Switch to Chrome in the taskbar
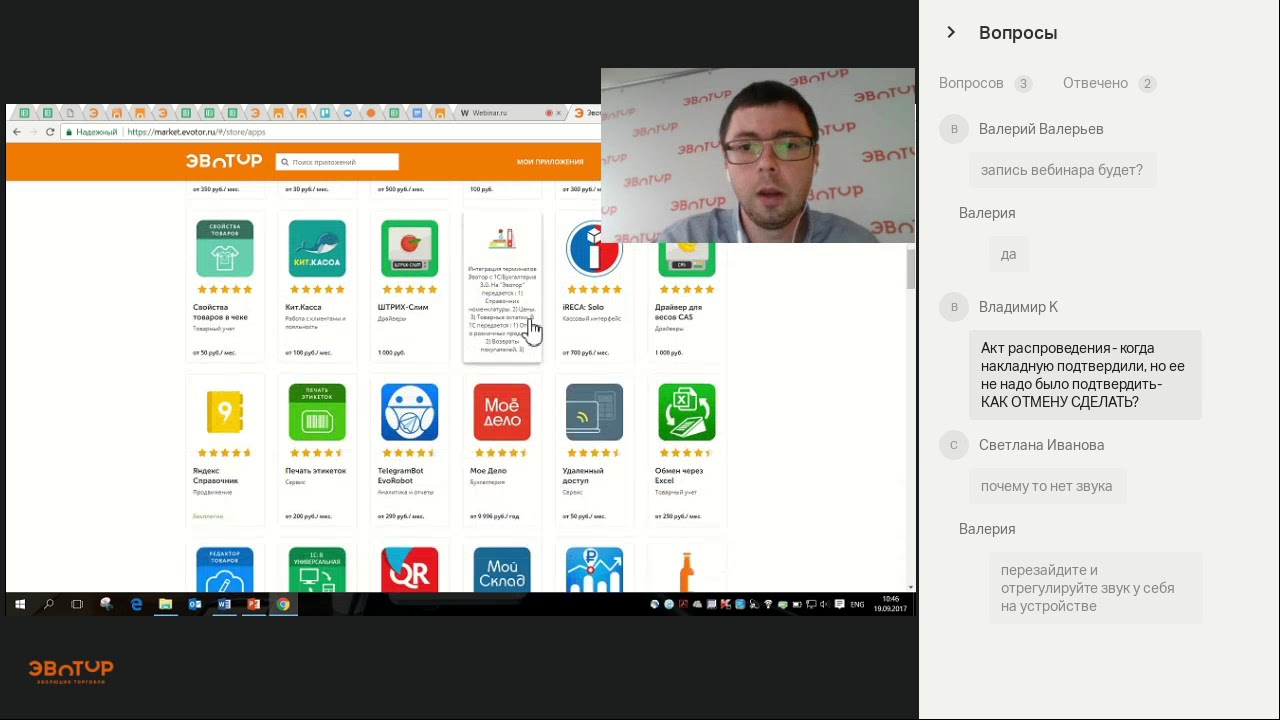Image resolution: width=1280 pixels, height=720 pixels. (283, 604)
